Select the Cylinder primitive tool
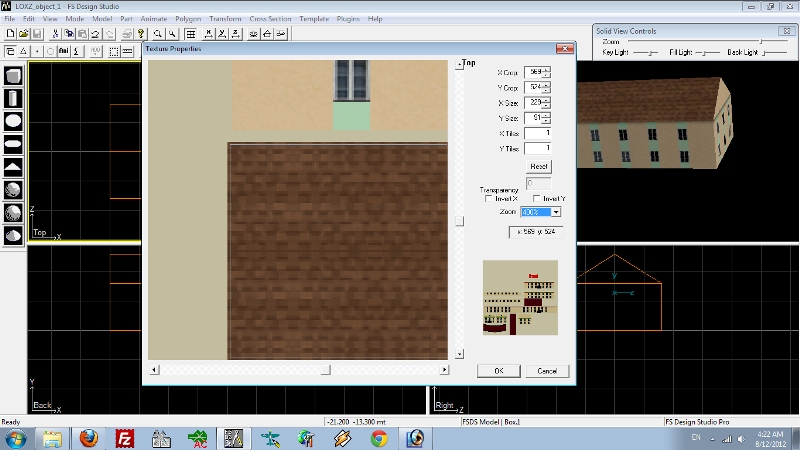This screenshot has height=450, width=800. coord(14,98)
